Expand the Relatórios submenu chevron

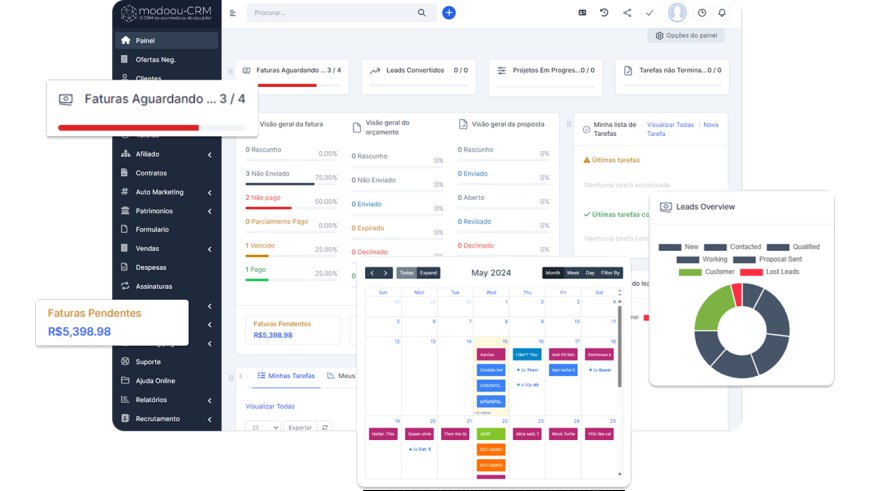click(x=210, y=400)
